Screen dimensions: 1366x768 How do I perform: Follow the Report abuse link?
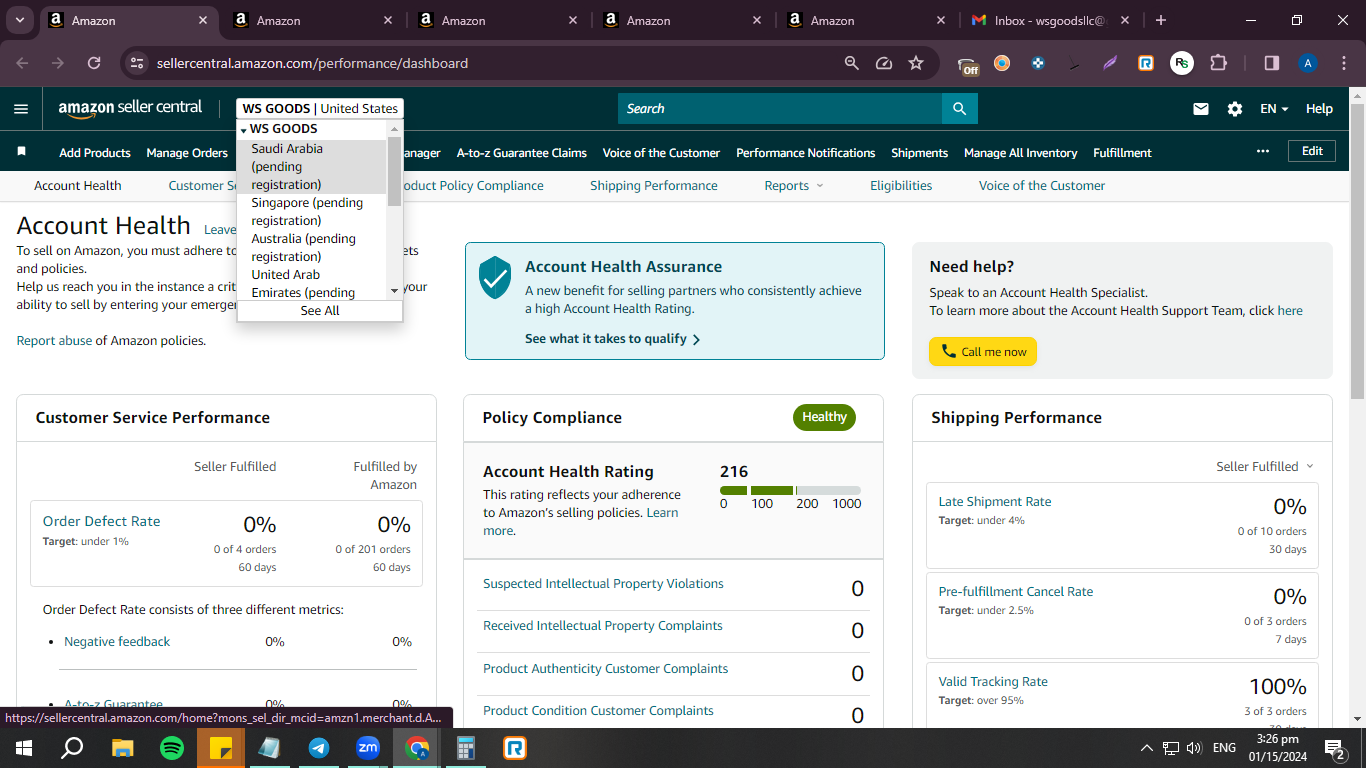54,341
